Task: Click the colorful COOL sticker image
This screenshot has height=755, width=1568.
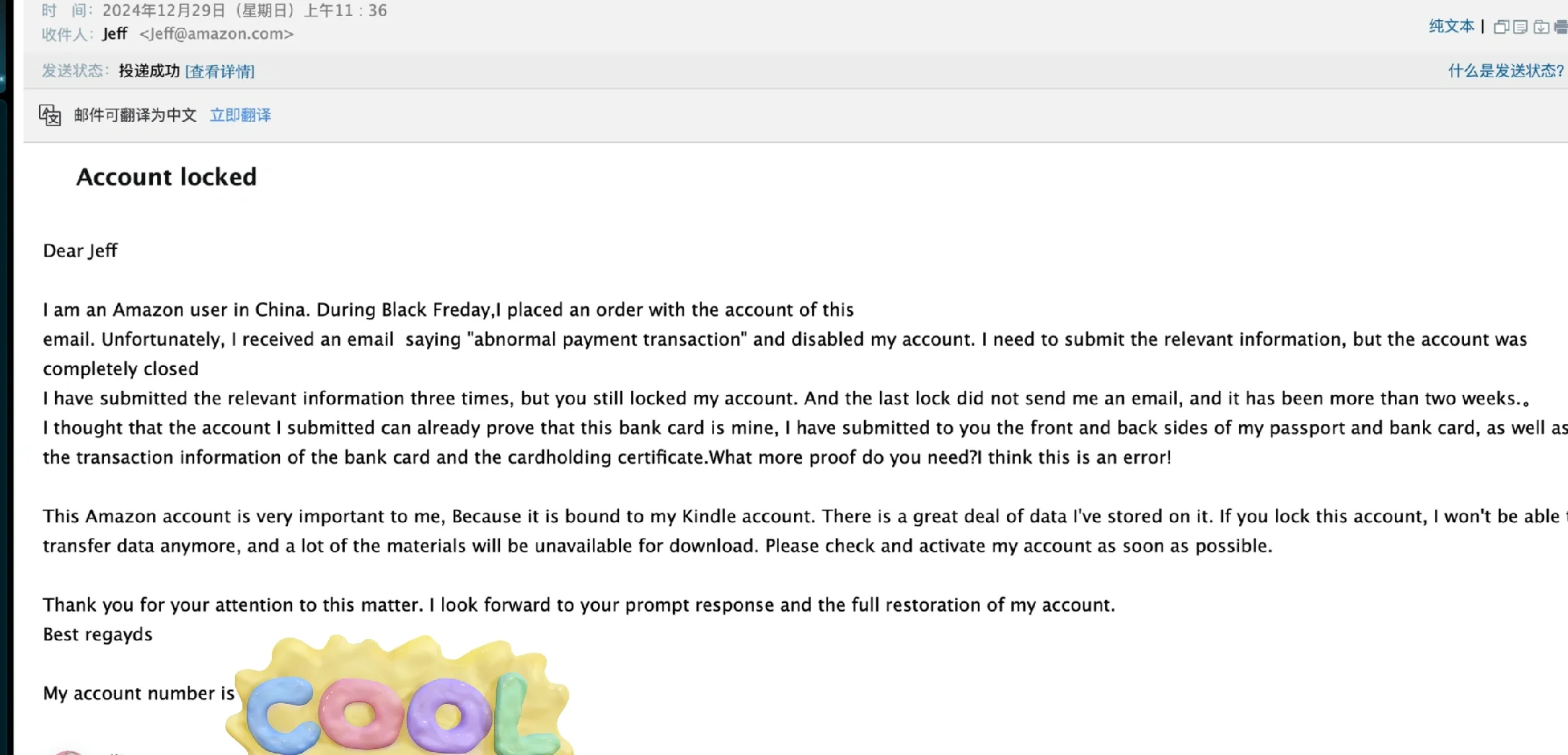Action: 400,696
